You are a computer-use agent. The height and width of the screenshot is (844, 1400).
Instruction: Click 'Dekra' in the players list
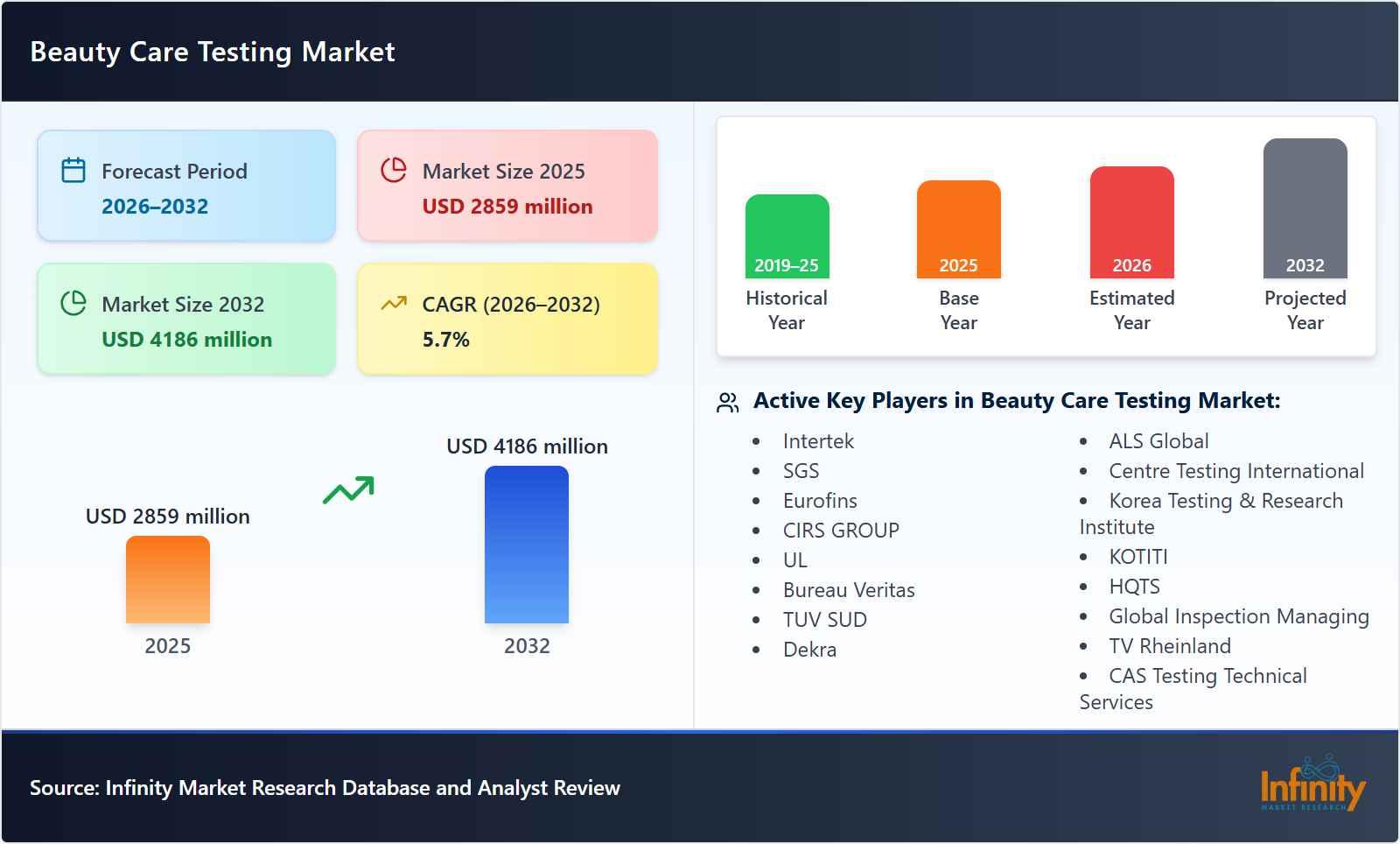click(809, 650)
